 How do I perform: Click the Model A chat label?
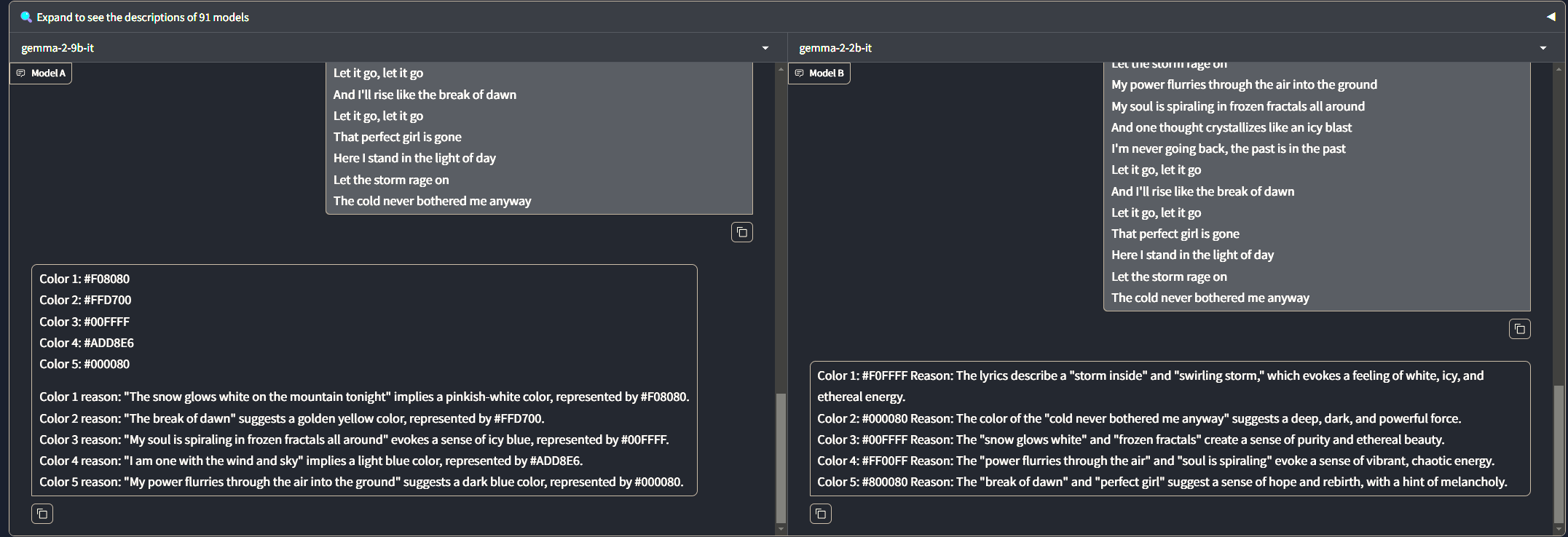pos(42,73)
